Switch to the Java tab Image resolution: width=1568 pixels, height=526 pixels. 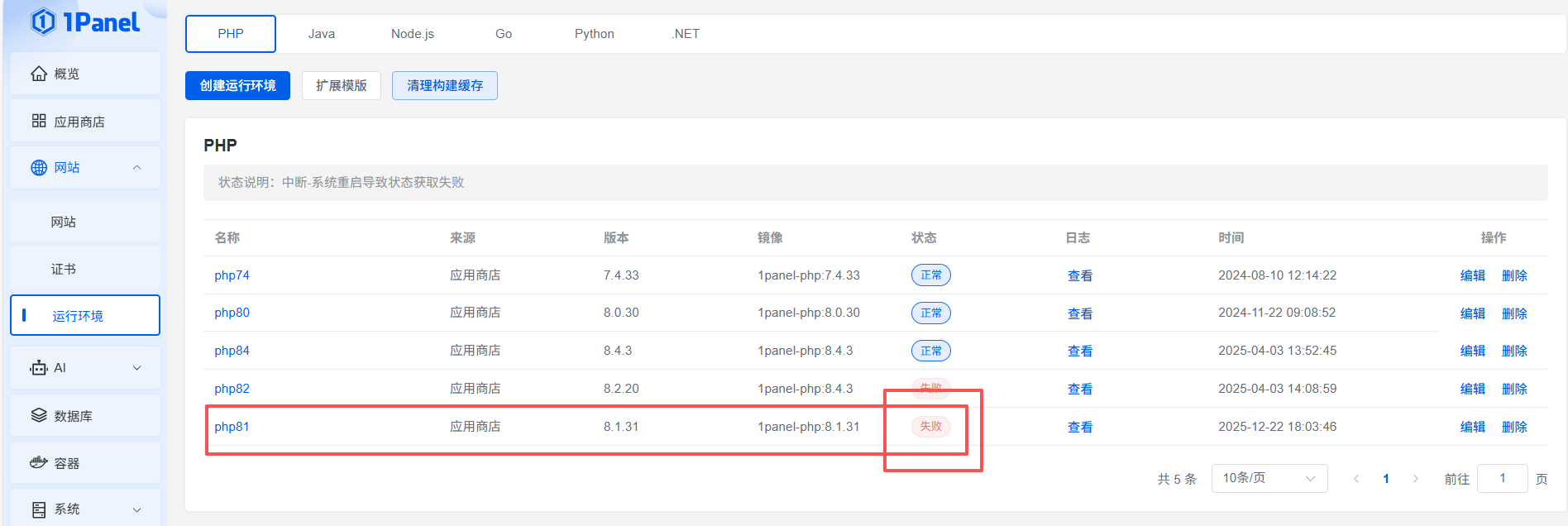(322, 34)
